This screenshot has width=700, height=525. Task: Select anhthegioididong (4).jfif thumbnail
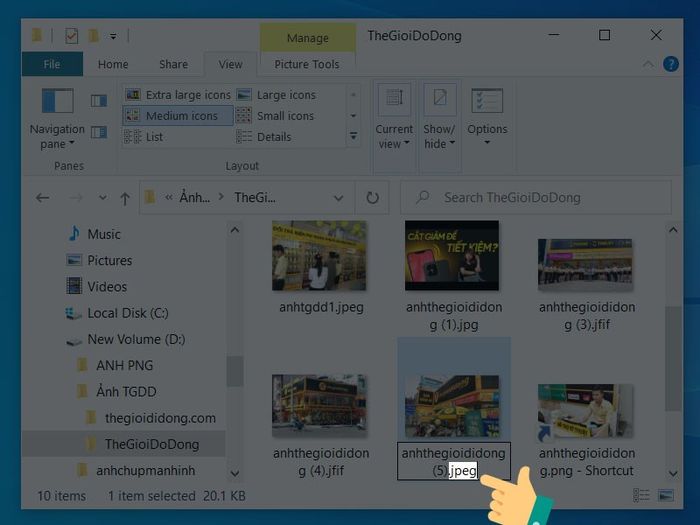(319, 406)
